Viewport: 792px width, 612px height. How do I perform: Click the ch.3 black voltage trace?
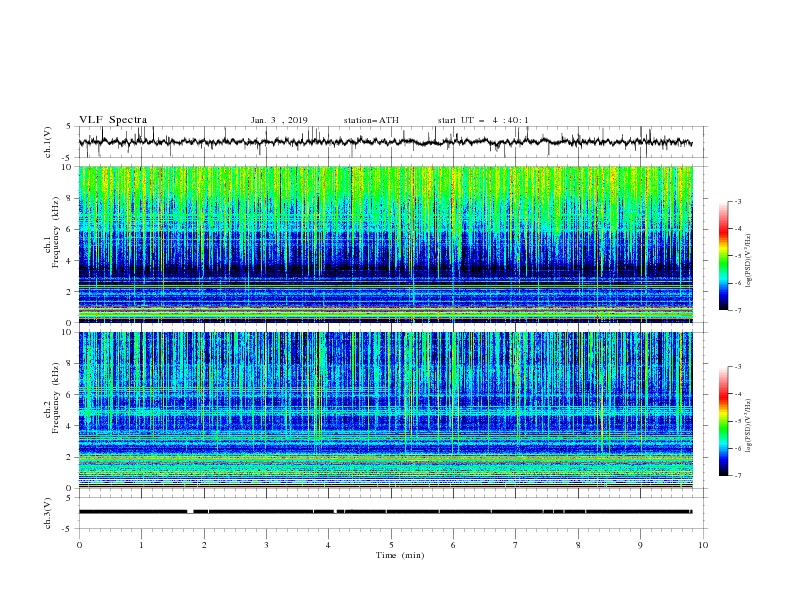tap(385, 512)
